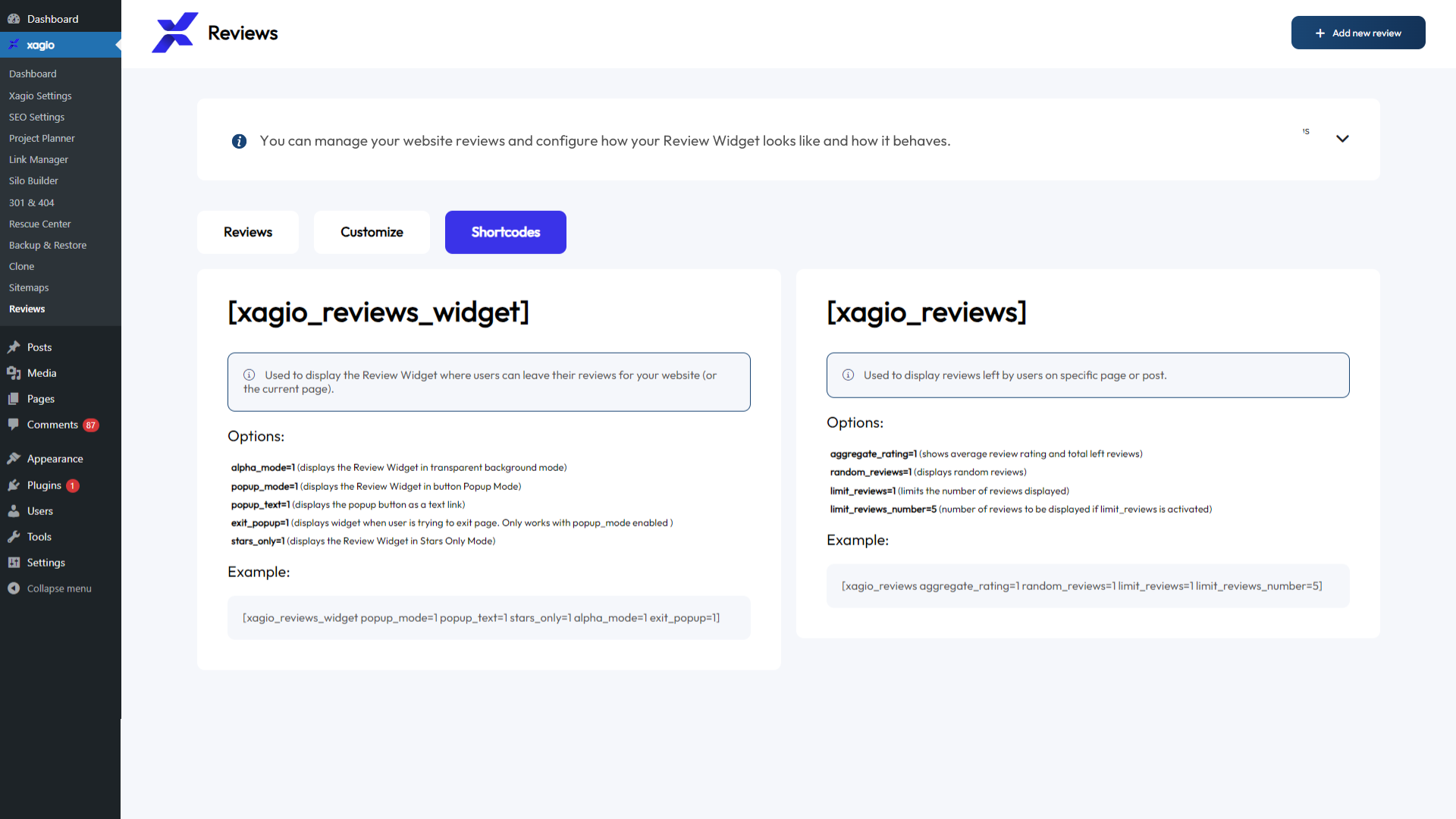Image resolution: width=1456 pixels, height=819 pixels.
Task: Select the Appearance paintbrush icon
Action: coord(14,458)
